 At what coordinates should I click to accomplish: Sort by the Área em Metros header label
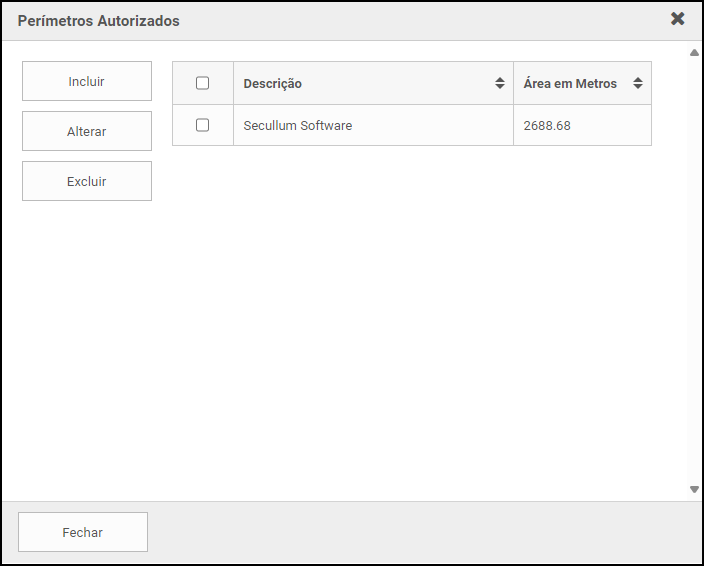pyautogui.click(x=570, y=84)
